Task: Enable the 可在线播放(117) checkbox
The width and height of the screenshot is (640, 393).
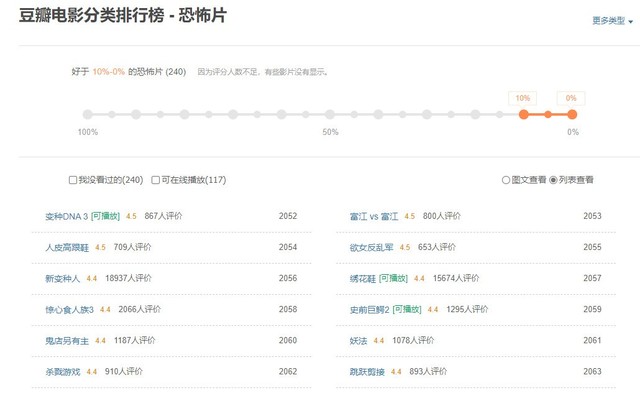Action: [x=156, y=180]
